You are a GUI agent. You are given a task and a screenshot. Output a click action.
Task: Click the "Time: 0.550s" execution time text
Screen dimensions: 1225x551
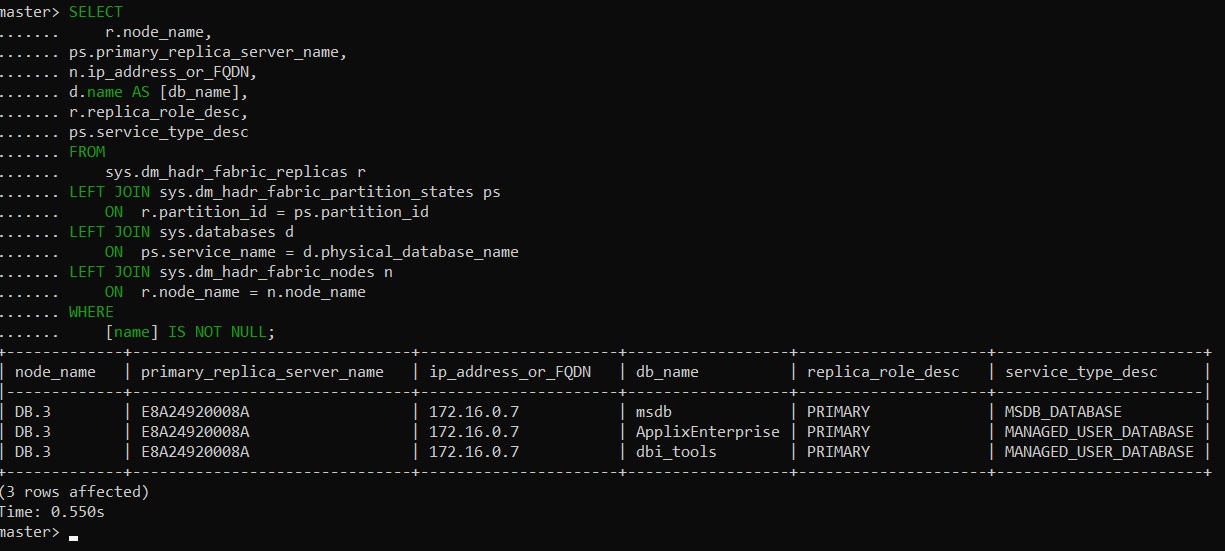(52, 512)
